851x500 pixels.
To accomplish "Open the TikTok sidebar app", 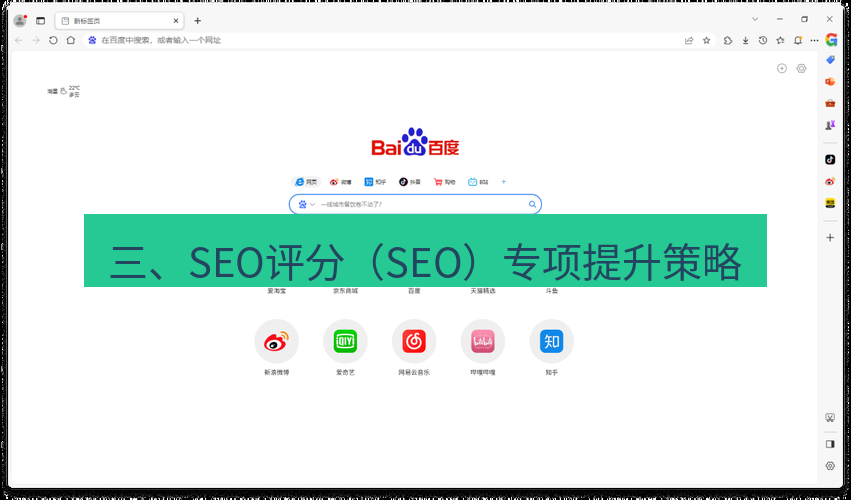I will (x=830, y=160).
